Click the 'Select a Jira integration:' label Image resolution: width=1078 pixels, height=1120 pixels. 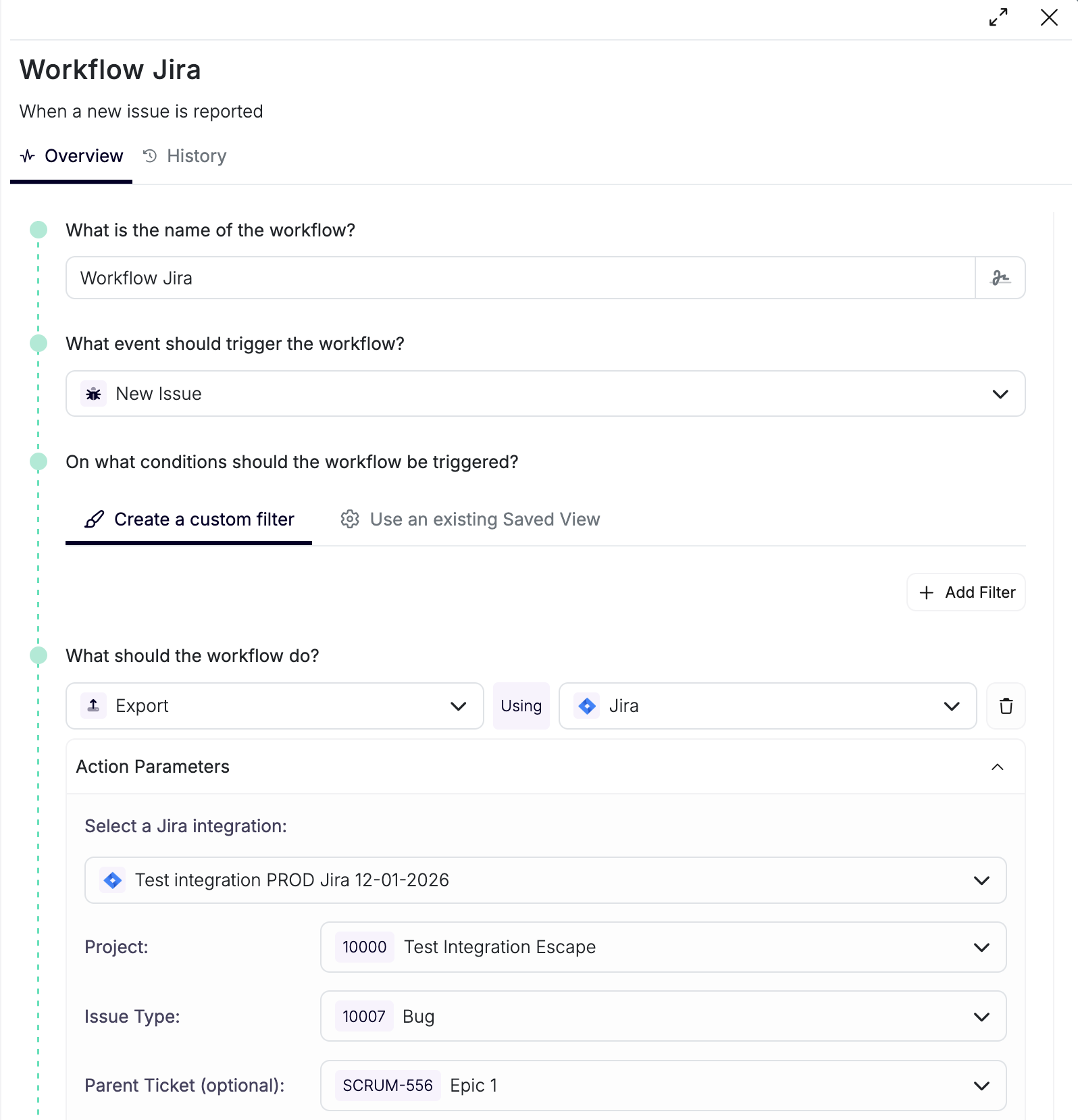[186, 826]
